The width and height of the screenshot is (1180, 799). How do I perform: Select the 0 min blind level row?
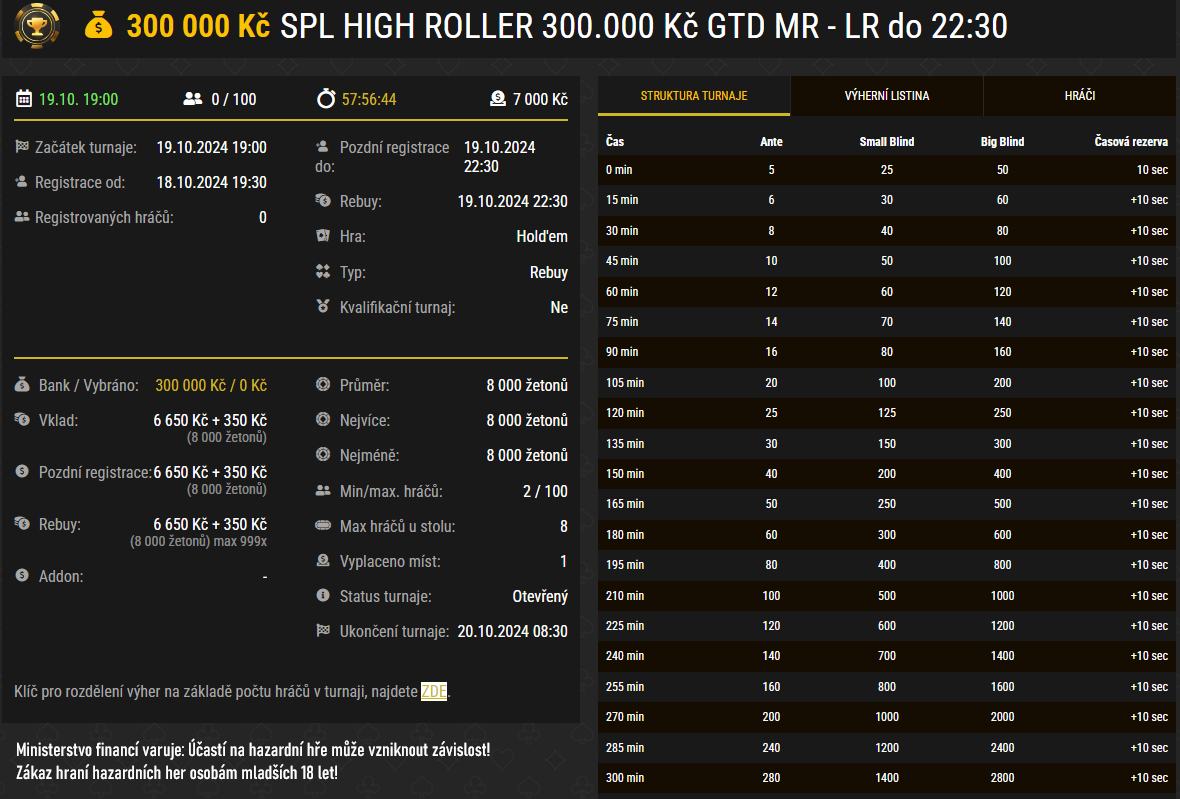[x=886, y=170]
